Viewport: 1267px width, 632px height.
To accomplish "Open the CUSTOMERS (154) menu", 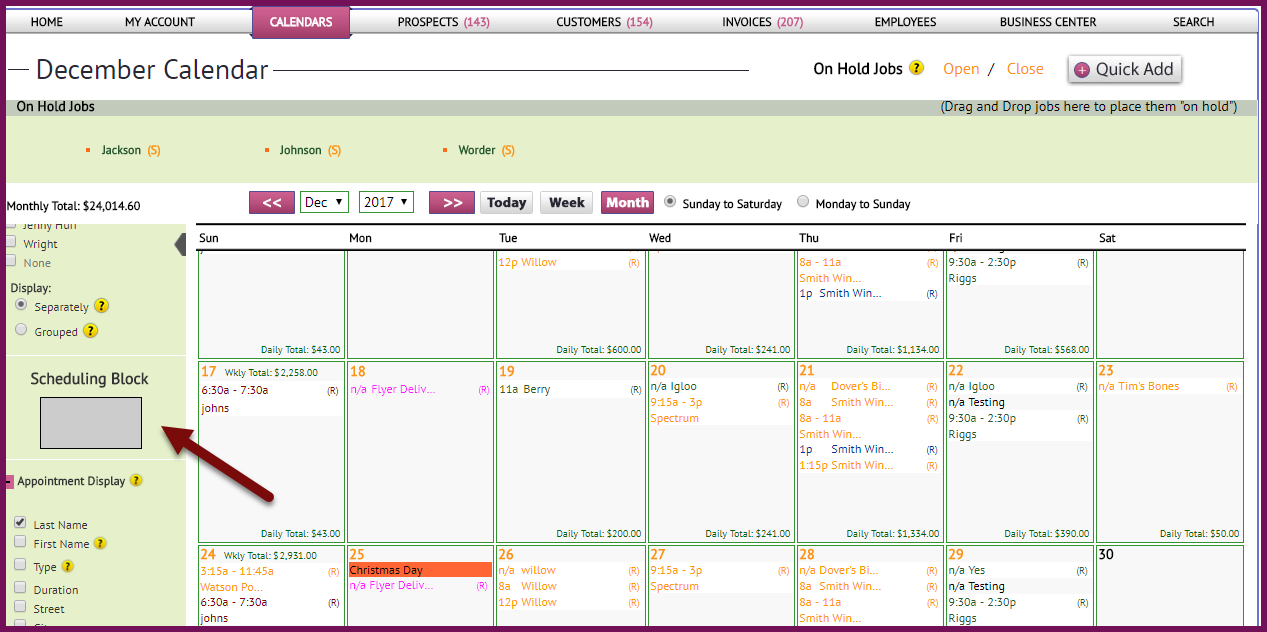I will point(605,21).
